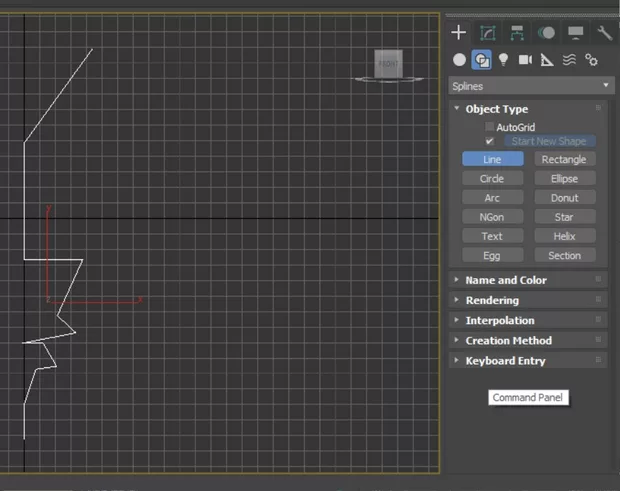Click the ViewCube Front face
Viewport: 620px width, 491px height.
tap(387, 63)
